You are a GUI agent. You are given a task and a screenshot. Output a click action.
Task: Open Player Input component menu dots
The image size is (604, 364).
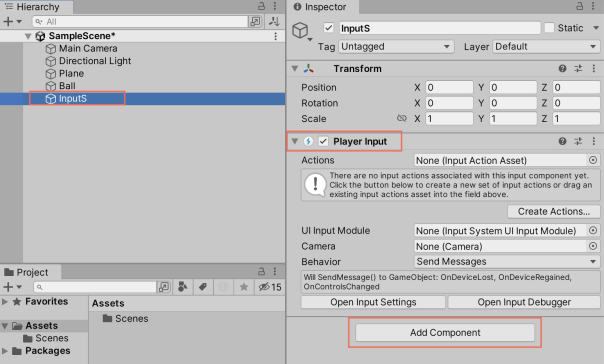(x=594, y=141)
